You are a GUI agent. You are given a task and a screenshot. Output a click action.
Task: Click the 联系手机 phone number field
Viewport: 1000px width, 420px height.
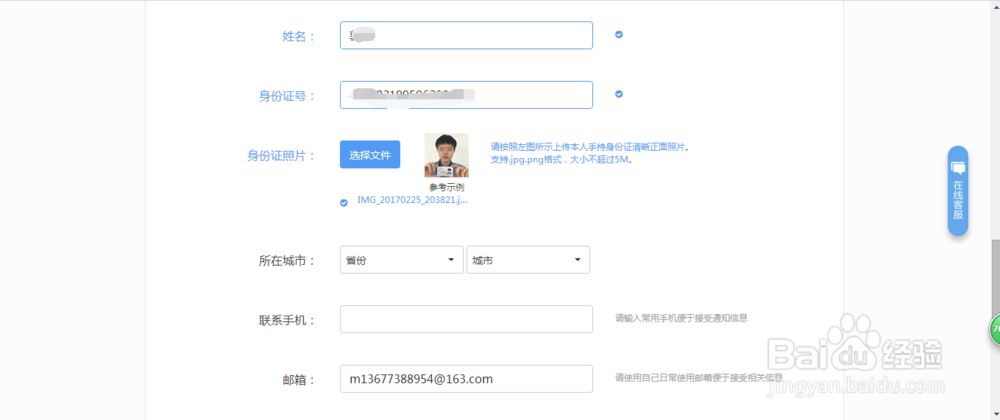466,319
